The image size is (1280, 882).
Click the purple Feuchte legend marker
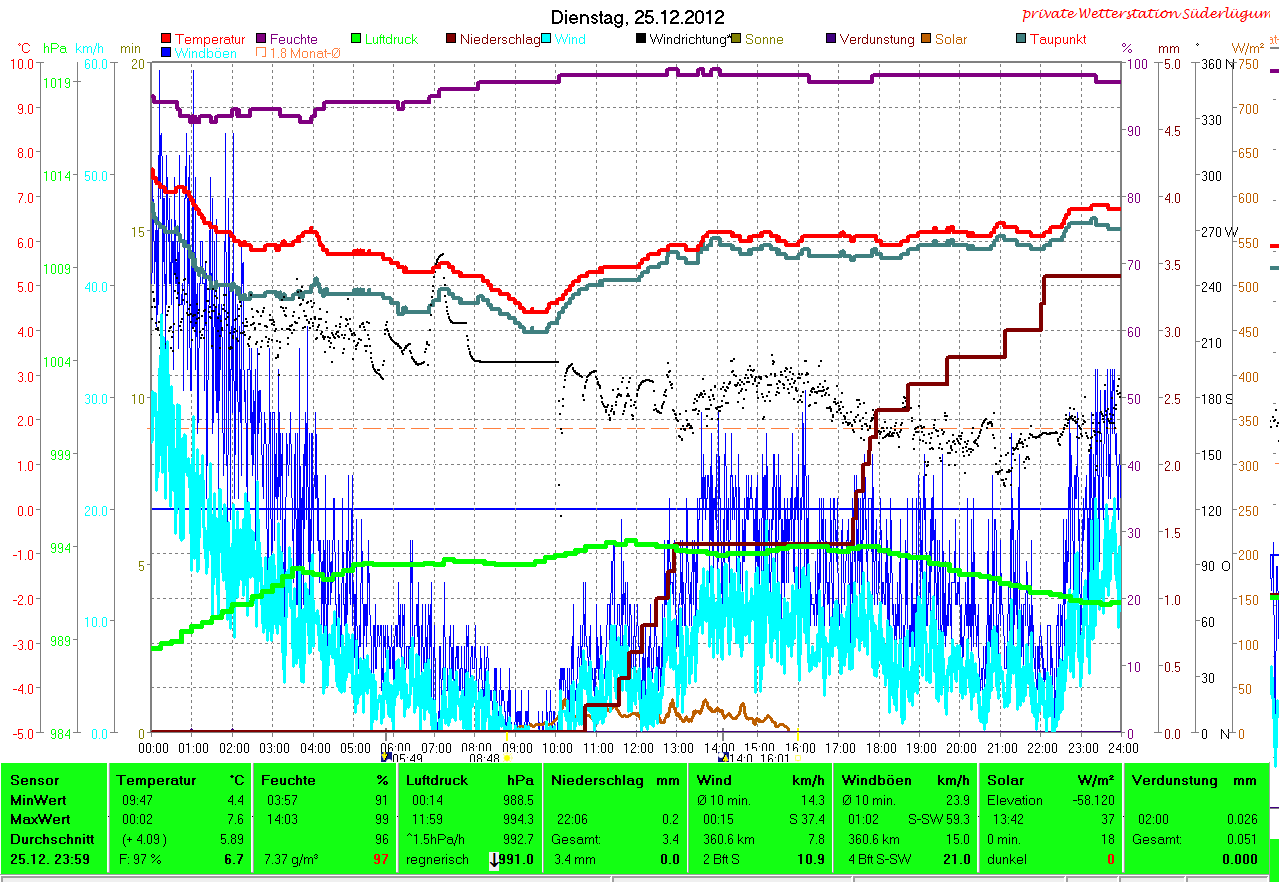tap(262, 39)
